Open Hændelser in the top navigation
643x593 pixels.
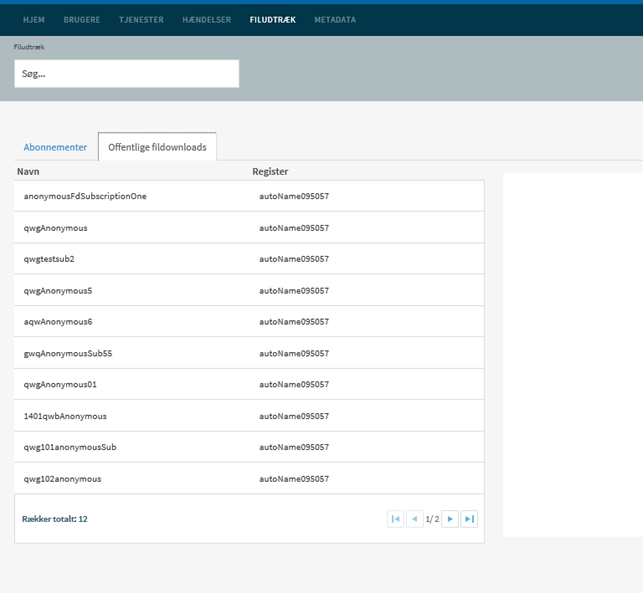tap(207, 19)
